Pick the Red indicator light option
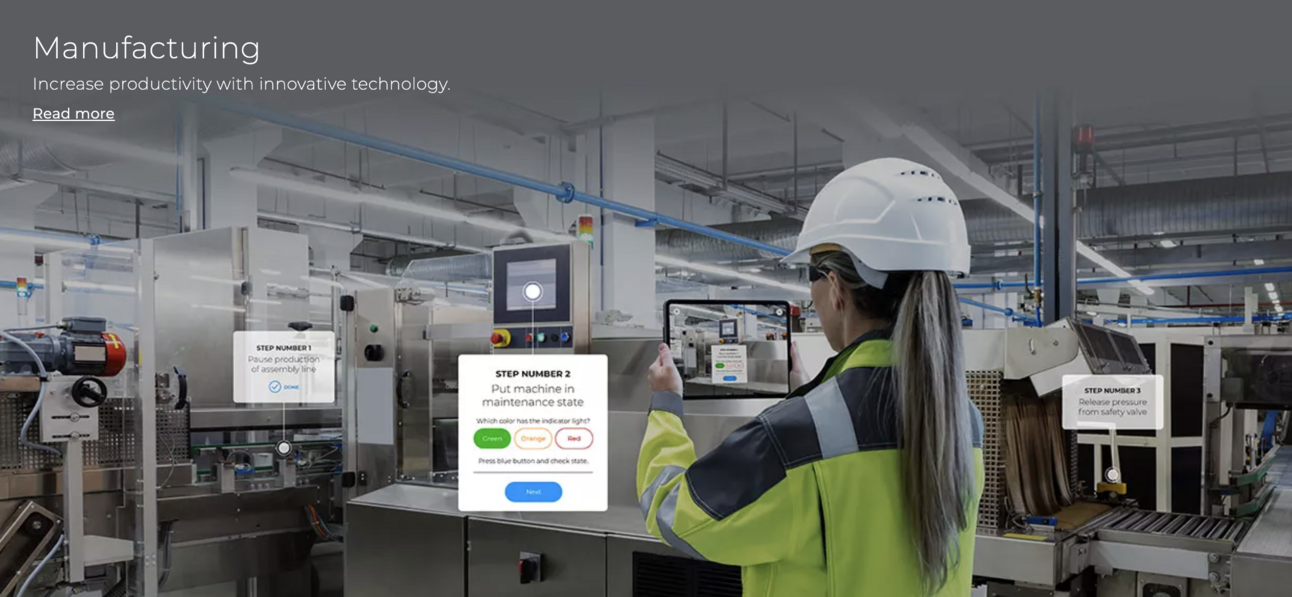Image resolution: width=1292 pixels, height=597 pixels. pyautogui.click(x=574, y=439)
